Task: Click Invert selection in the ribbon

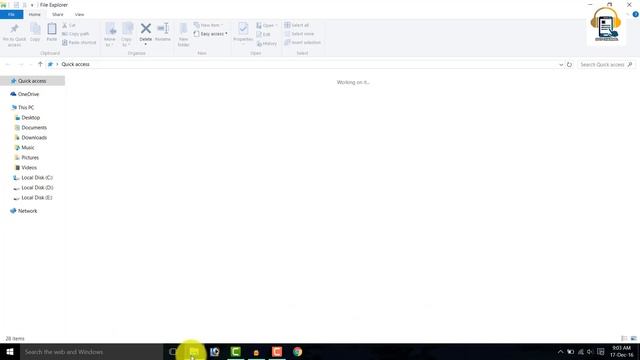Action: click(x=302, y=42)
